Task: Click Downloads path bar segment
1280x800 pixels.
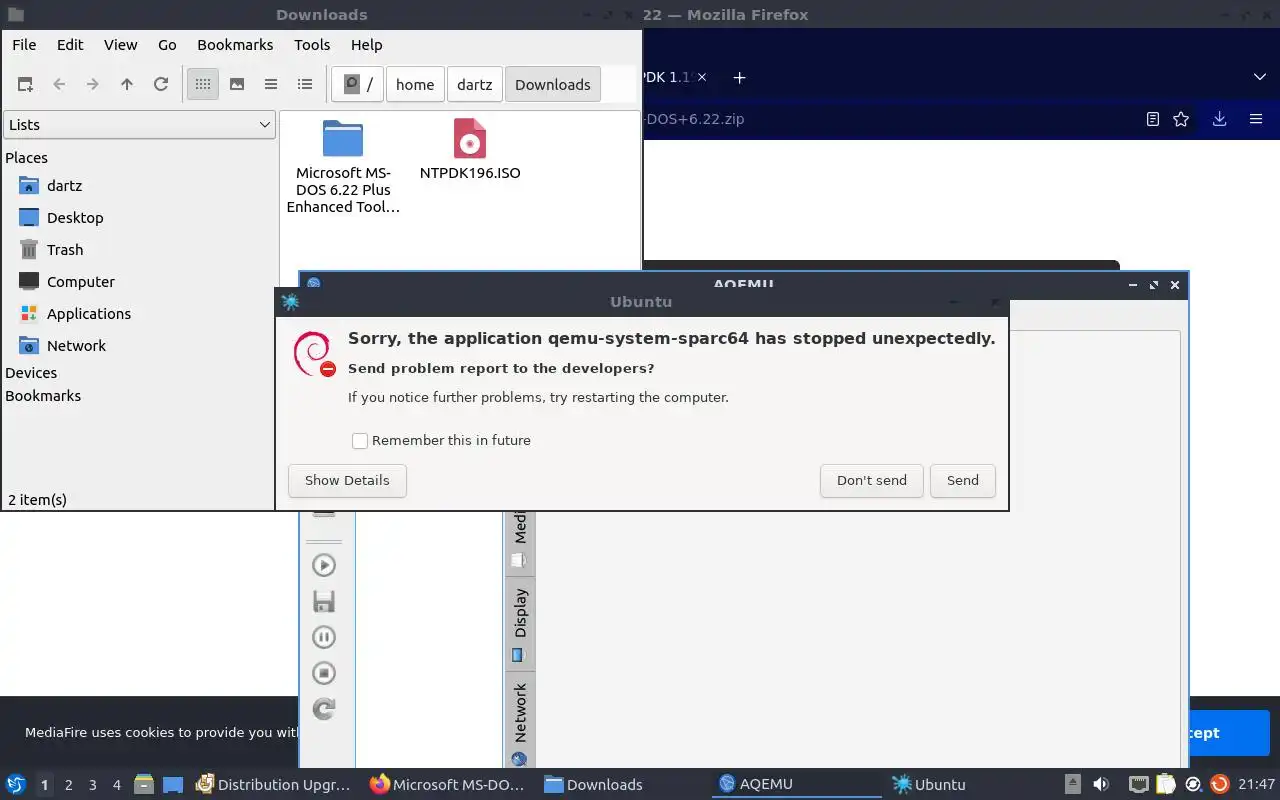Action: point(553,85)
